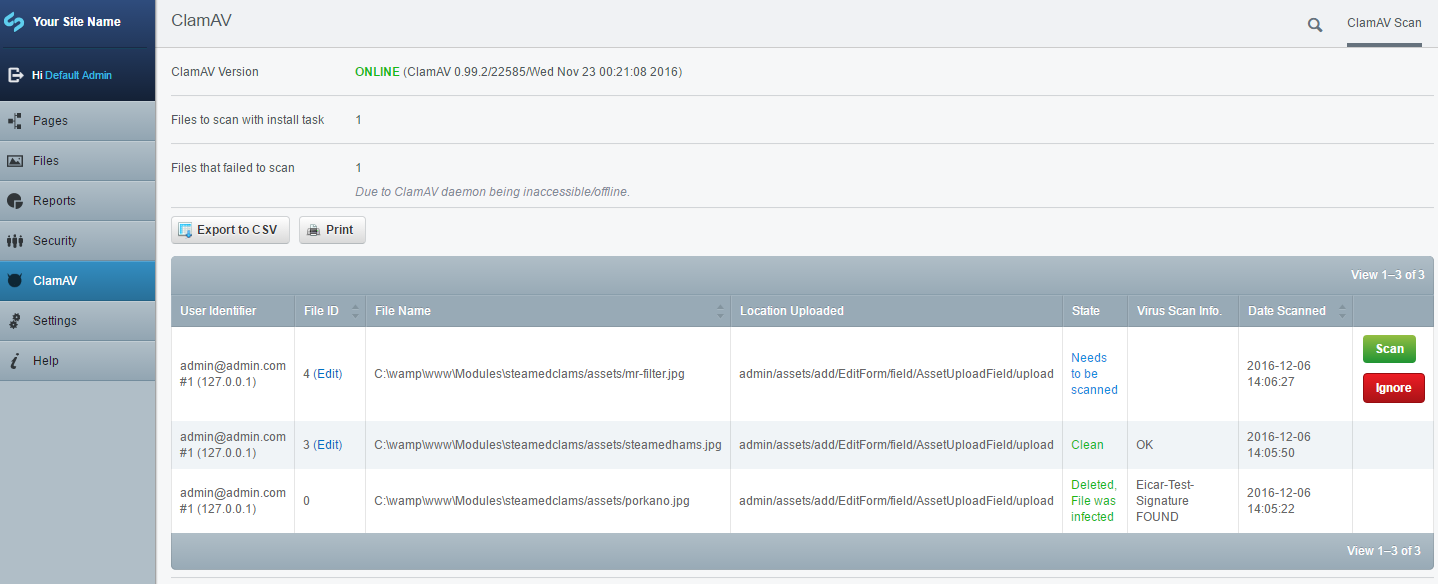
Task: Click the Files picture icon
Action: 15,161
